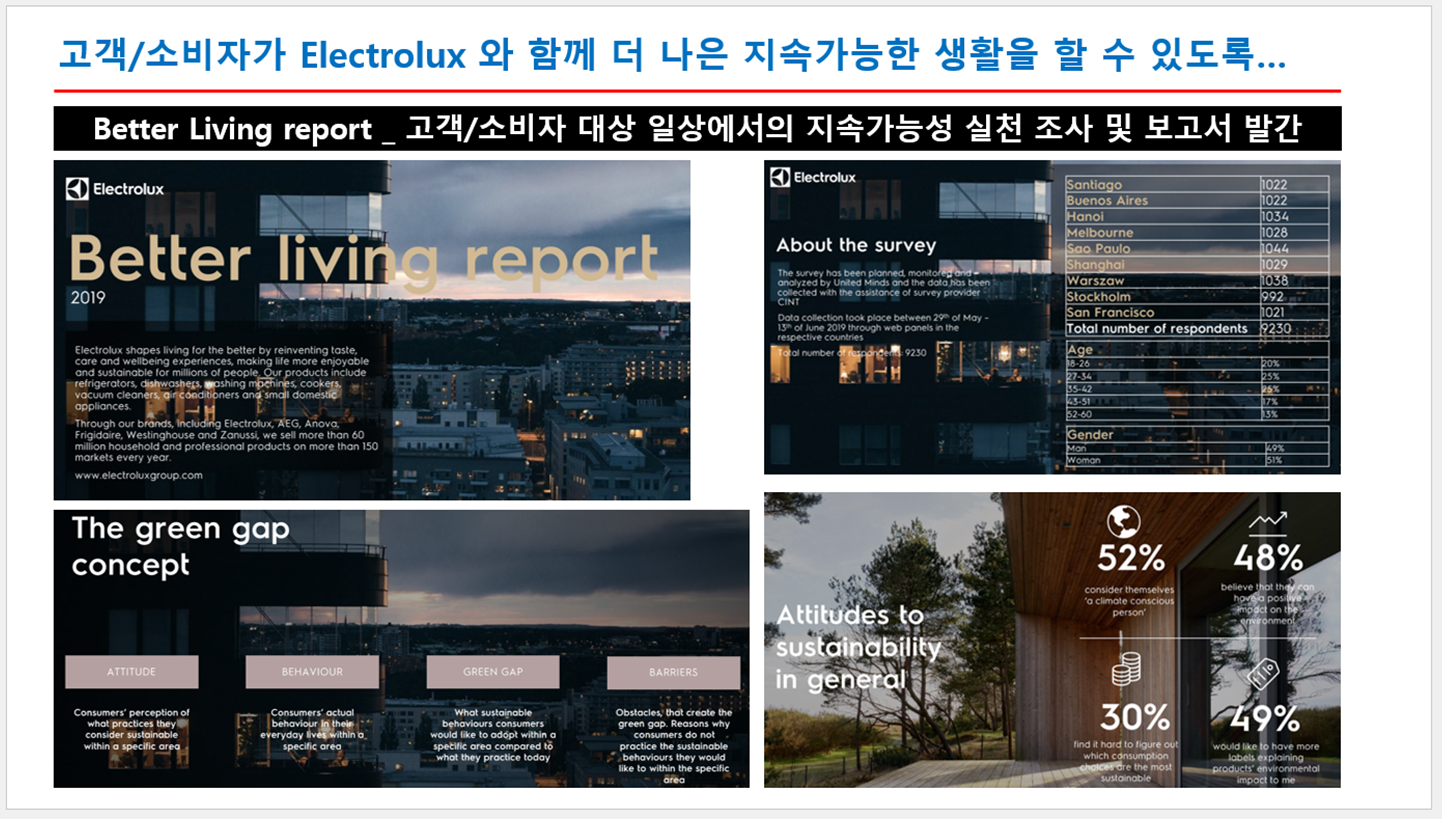Click the Electrolux logo on About the survey image
The height and width of the screenshot is (819, 1442).
click(813, 177)
